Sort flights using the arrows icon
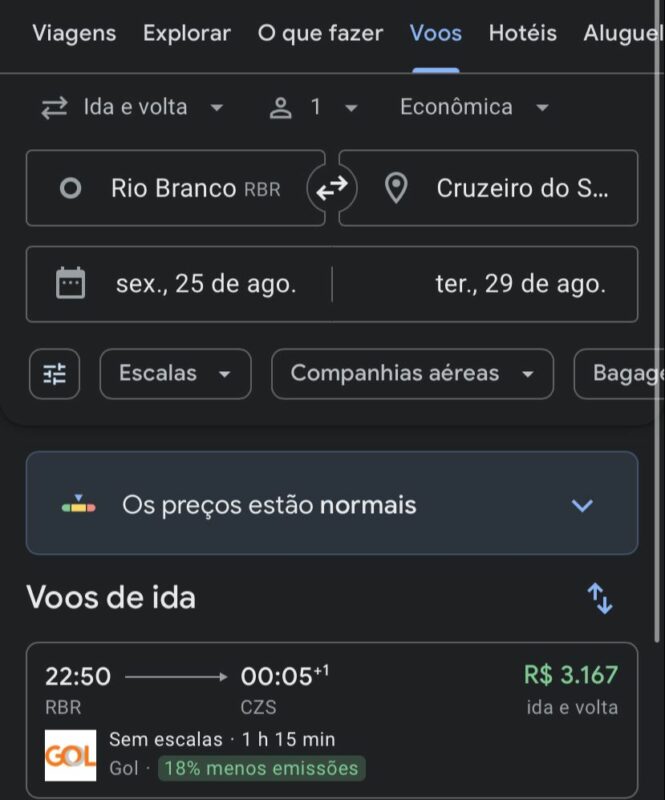Viewport: 665px width, 800px height. click(x=600, y=598)
